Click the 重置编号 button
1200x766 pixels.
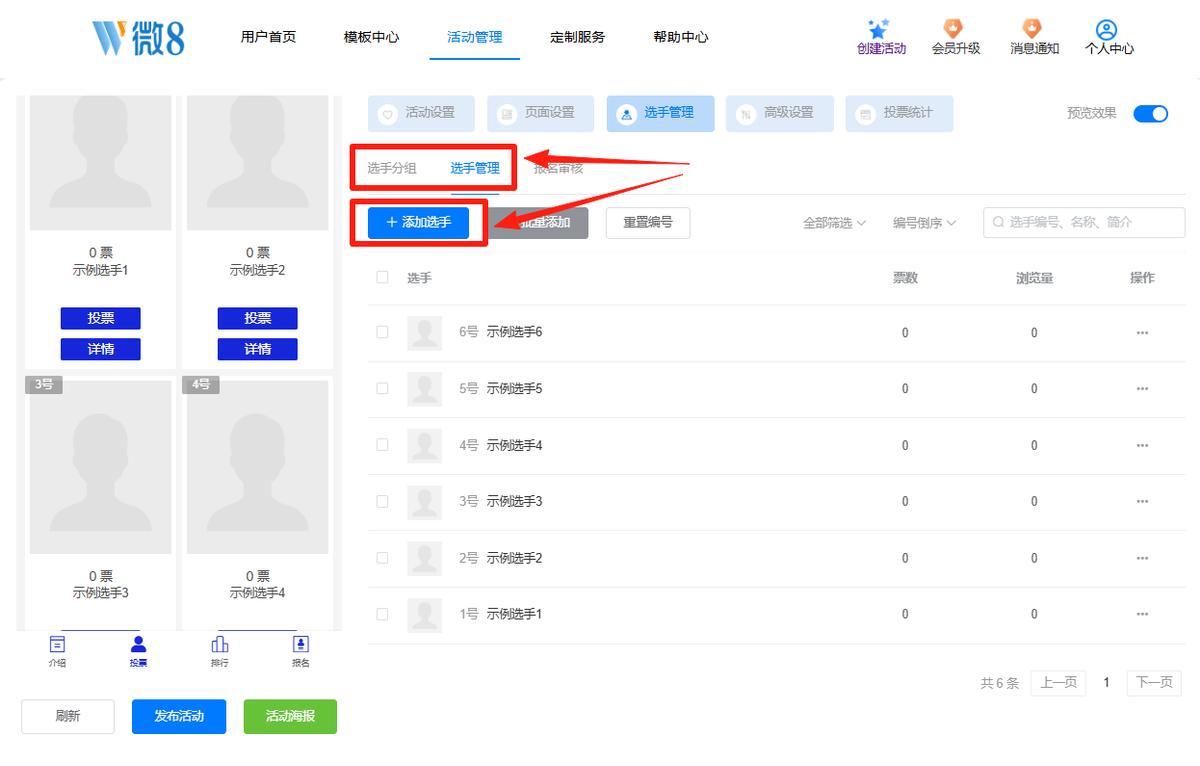coord(648,222)
